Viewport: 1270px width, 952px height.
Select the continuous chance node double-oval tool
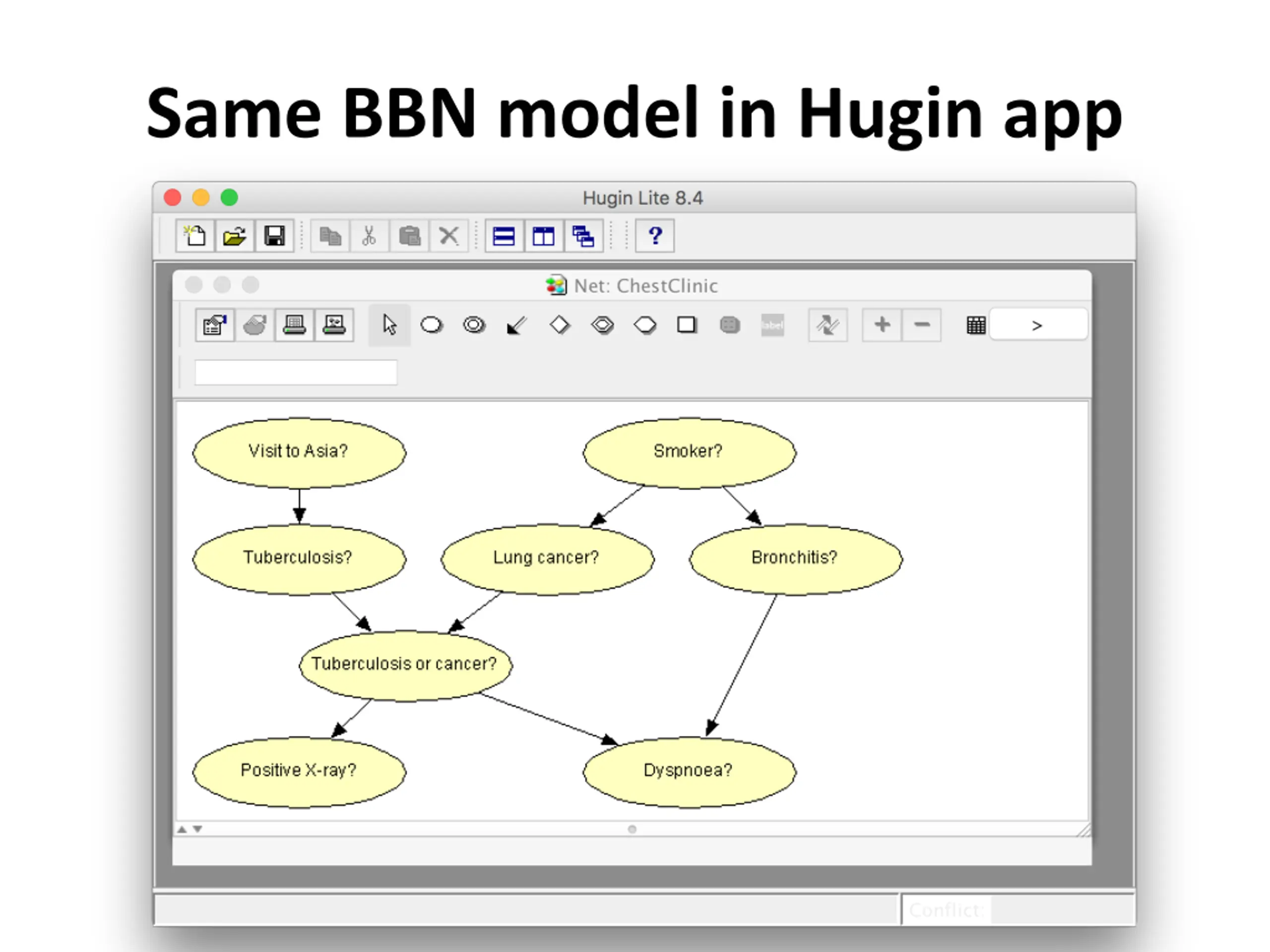click(x=474, y=325)
